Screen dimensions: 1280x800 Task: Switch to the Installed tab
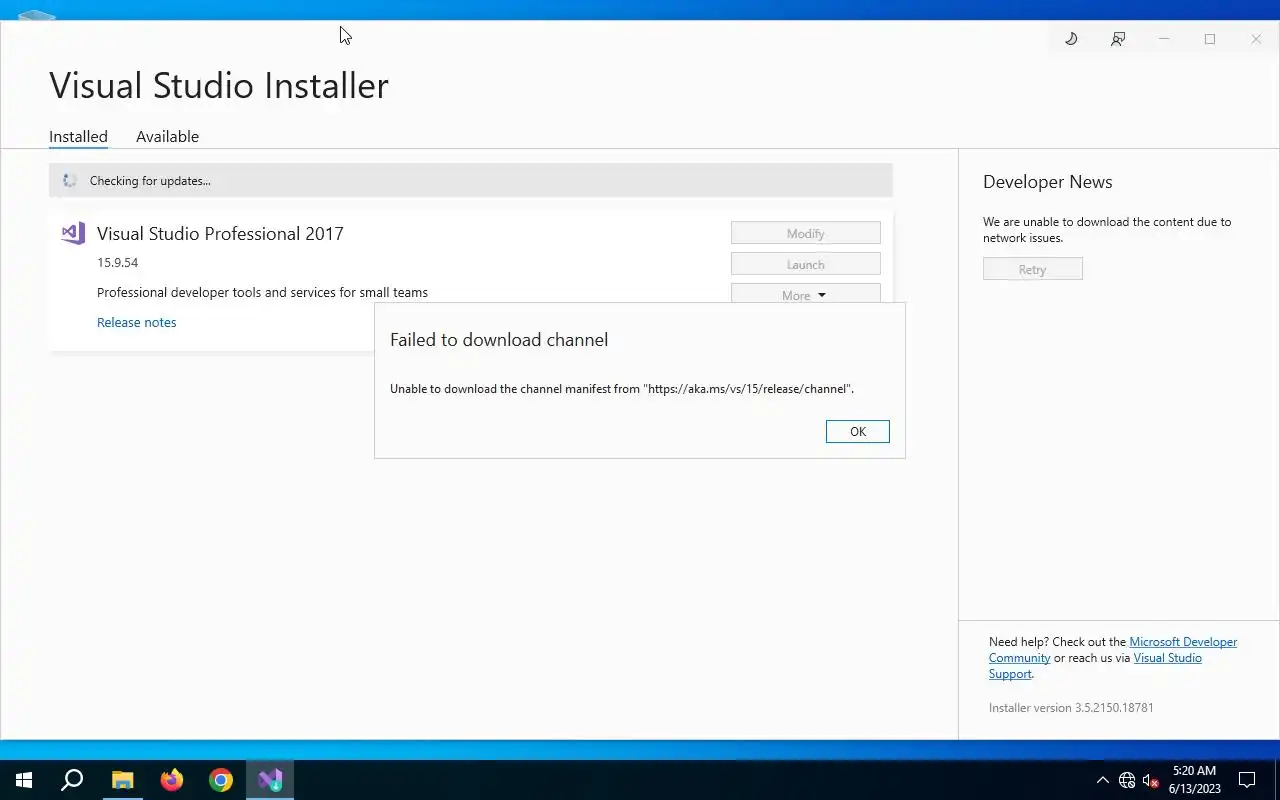[x=78, y=137]
